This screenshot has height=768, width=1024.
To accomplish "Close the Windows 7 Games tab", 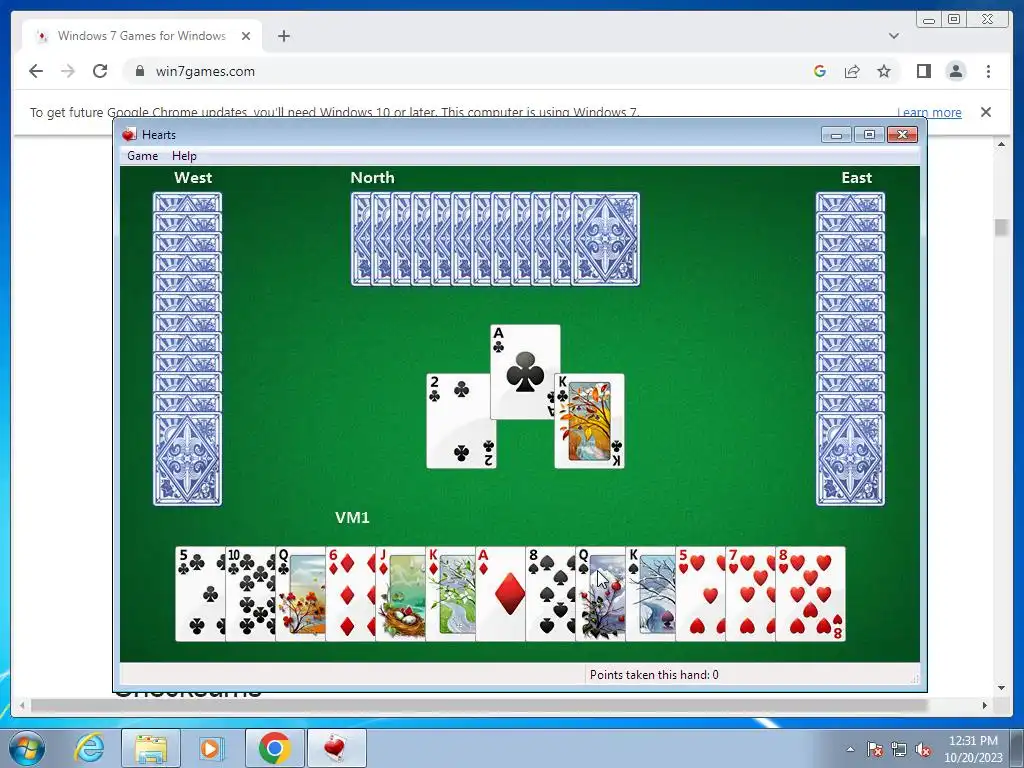I will [246, 36].
